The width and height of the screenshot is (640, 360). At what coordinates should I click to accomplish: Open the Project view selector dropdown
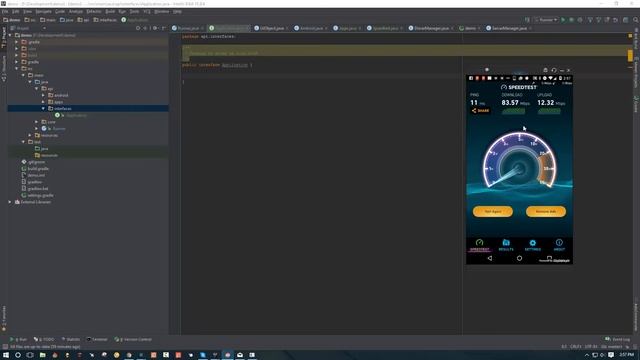(x=27, y=28)
